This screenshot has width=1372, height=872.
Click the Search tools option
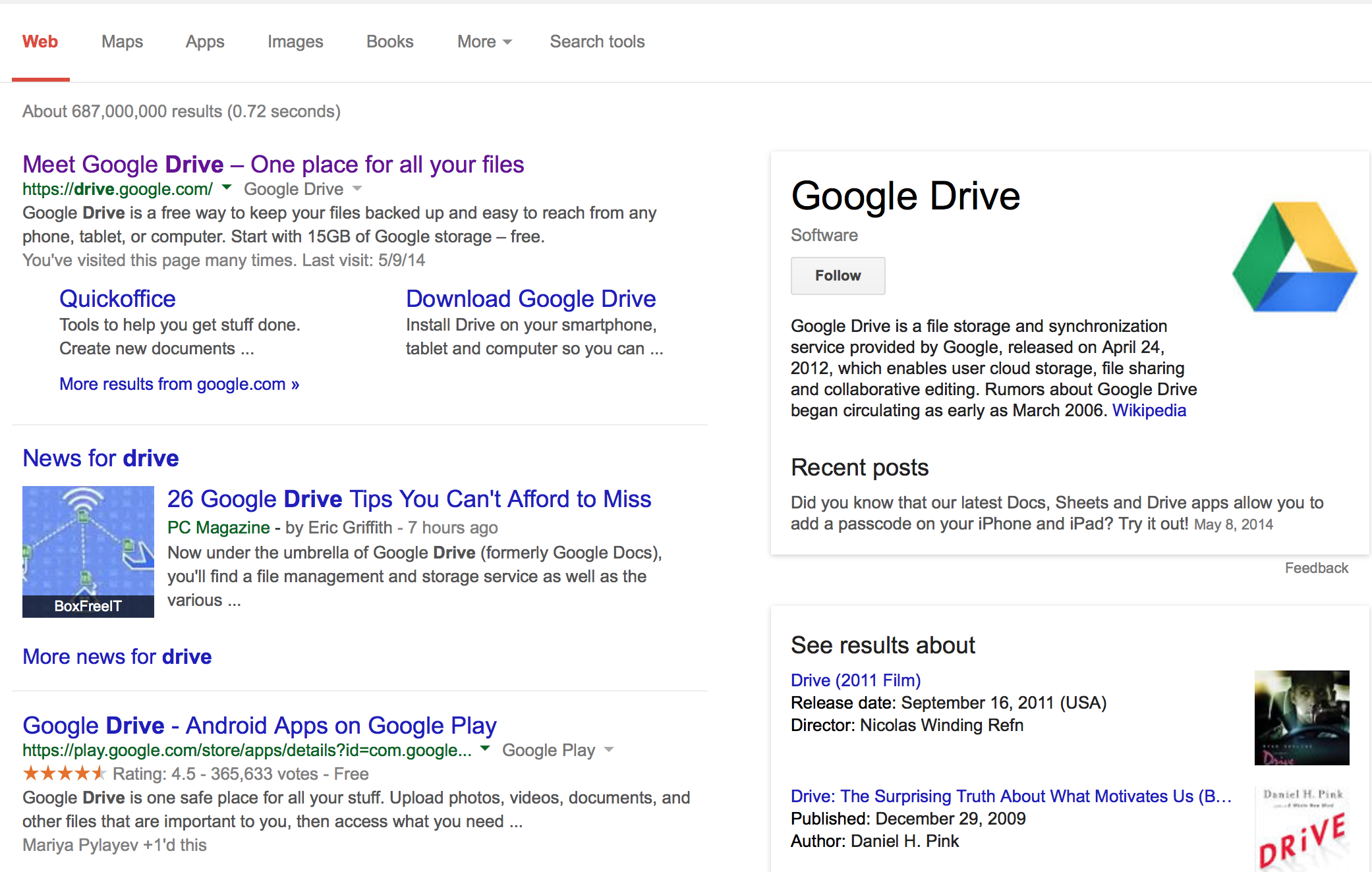pyautogui.click(x=597, y=41)
